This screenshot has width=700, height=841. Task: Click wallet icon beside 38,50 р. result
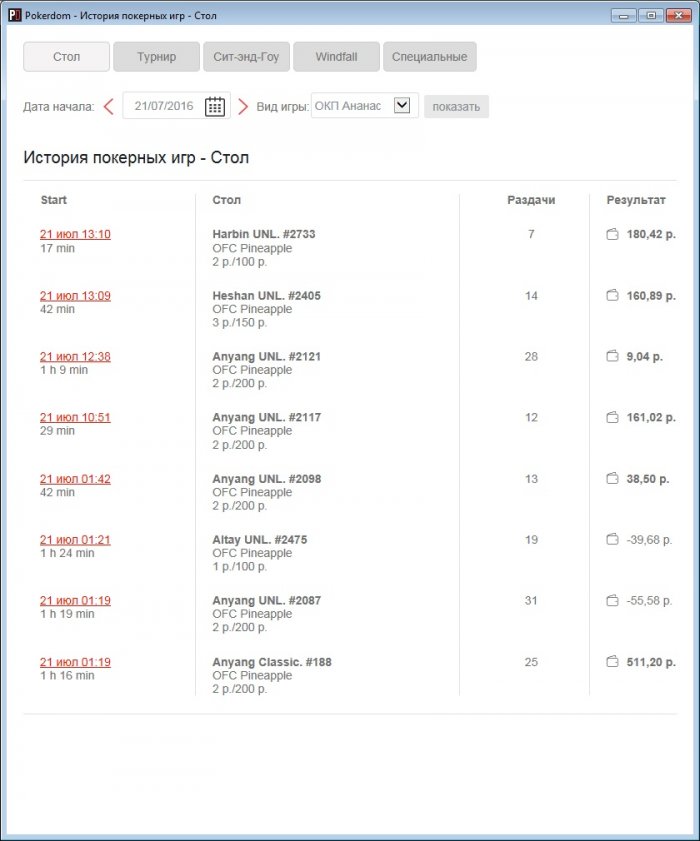(612, 478)
